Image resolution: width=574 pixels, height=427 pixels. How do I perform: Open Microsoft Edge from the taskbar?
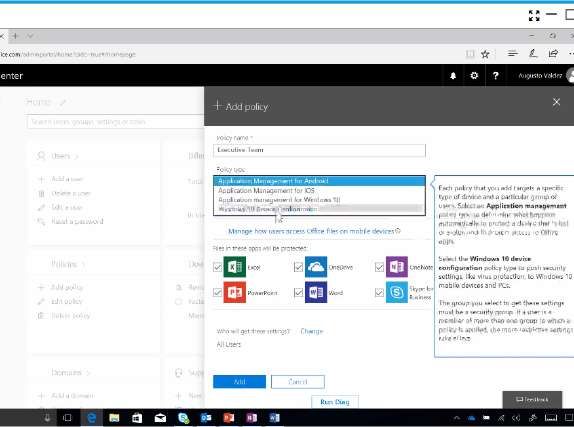click(x=91, y=417)
